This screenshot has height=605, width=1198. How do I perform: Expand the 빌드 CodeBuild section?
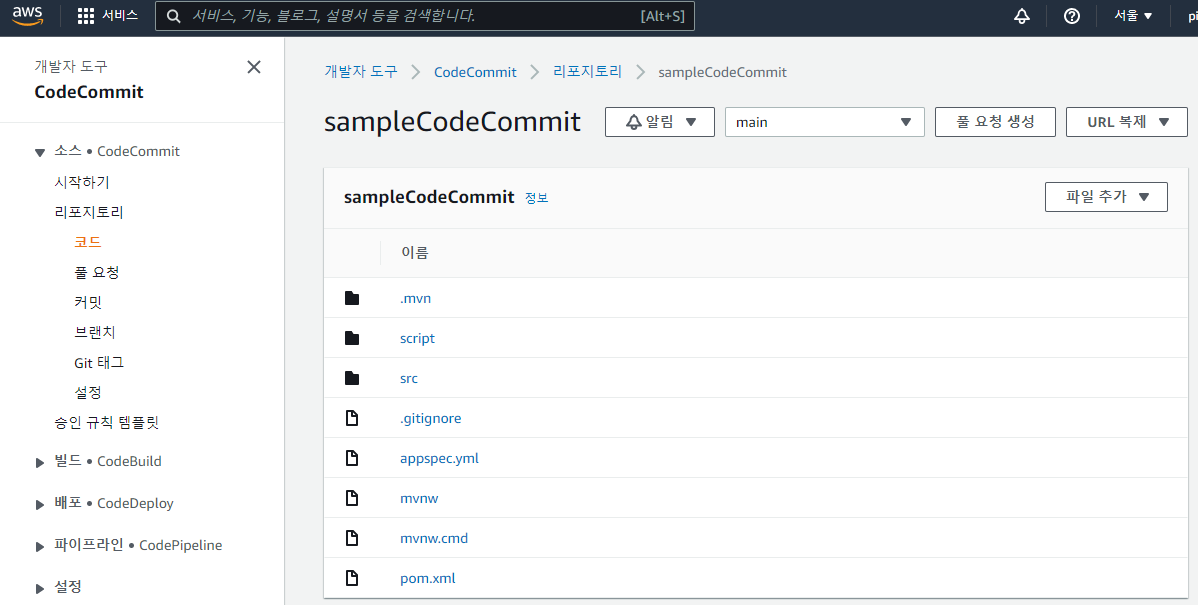40,462
